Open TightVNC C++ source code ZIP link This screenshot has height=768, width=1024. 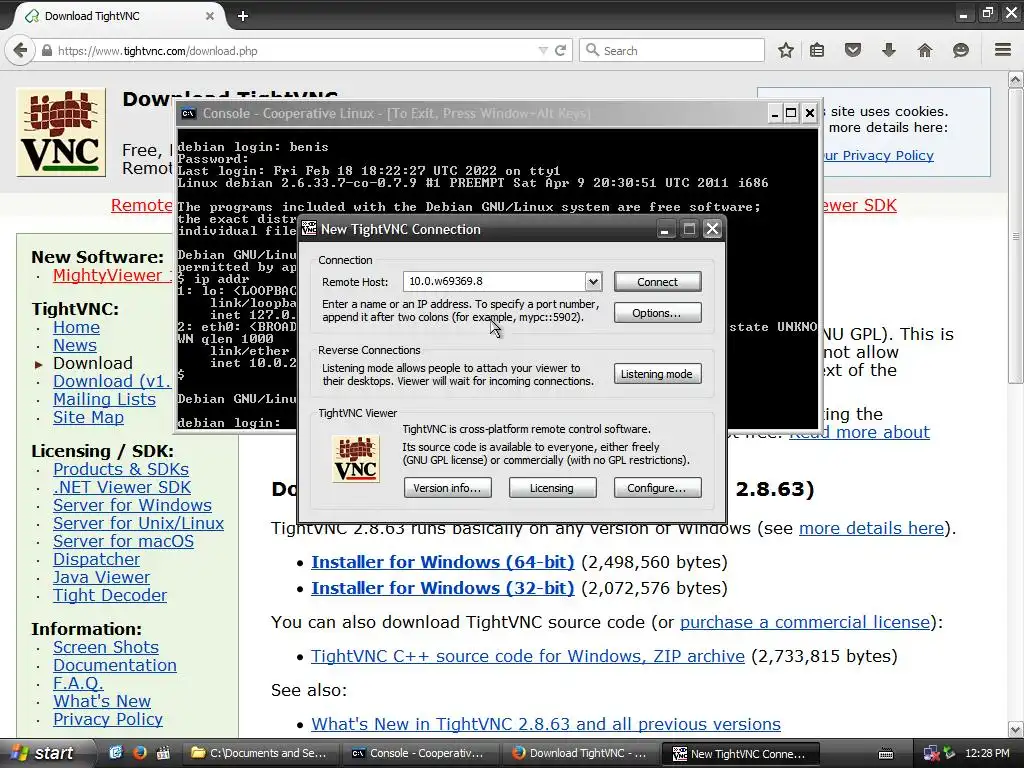pyautogui.click(x=528, y=656)
